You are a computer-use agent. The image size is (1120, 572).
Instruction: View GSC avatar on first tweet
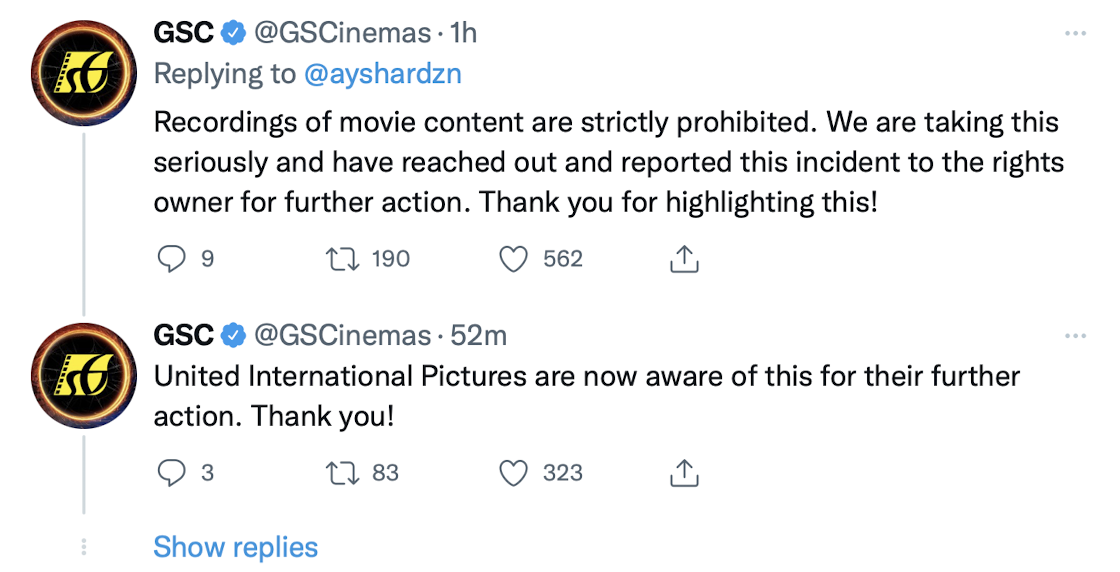click(84, 73)
